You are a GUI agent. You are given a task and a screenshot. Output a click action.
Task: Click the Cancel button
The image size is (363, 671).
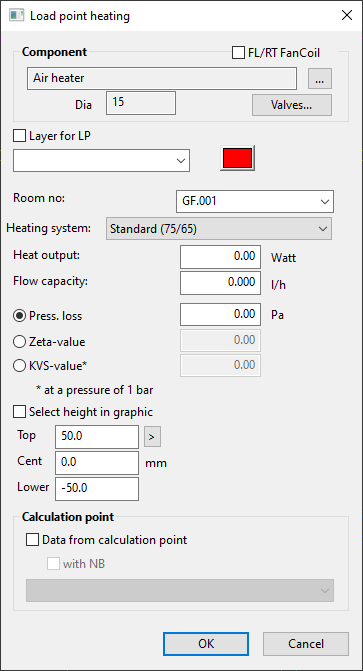[x=306, y=644]
